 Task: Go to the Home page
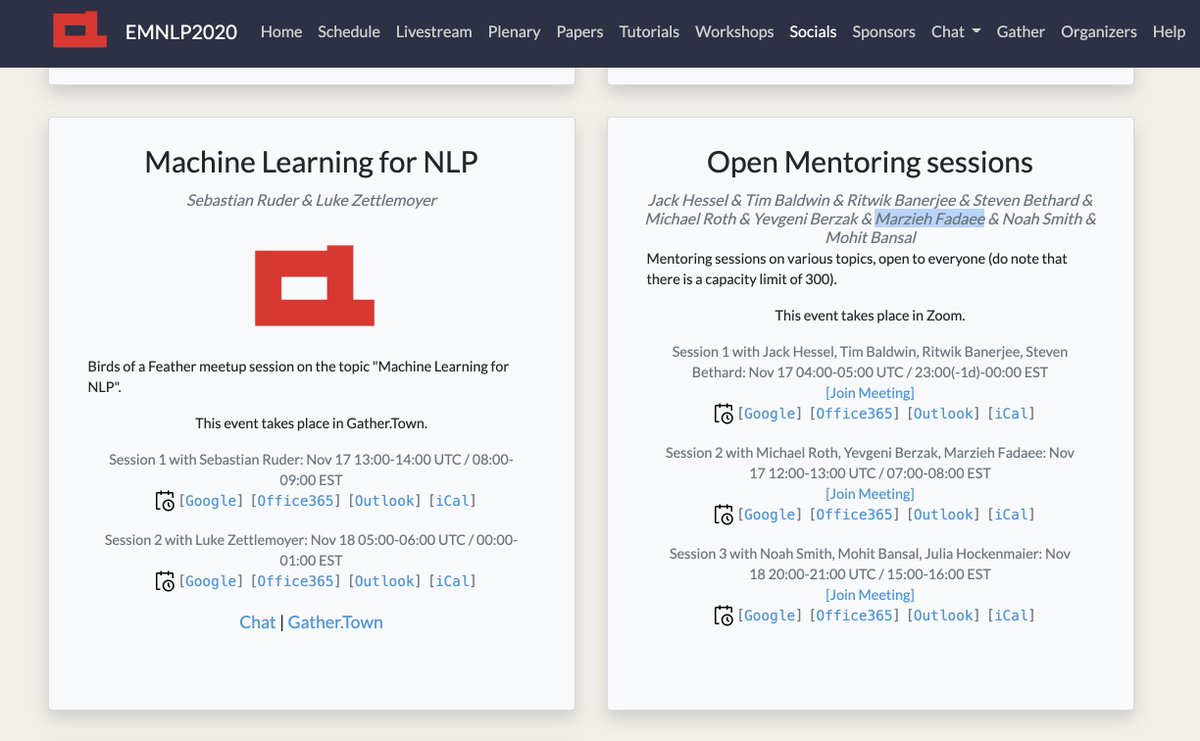click(281, 31)
